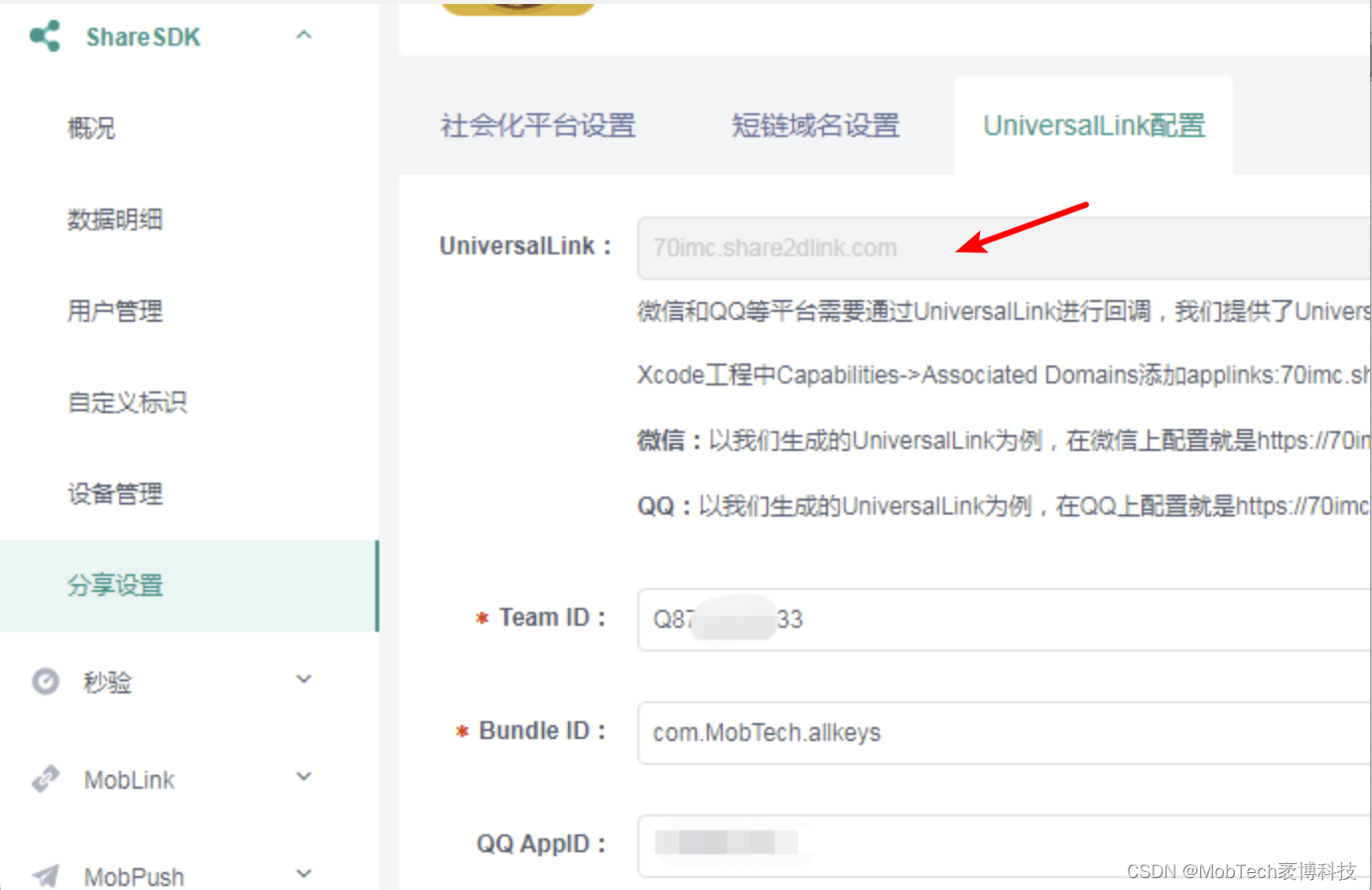Click the 微信和QQ等平台 description line
1372x890 pixels.
(1004, 312)
